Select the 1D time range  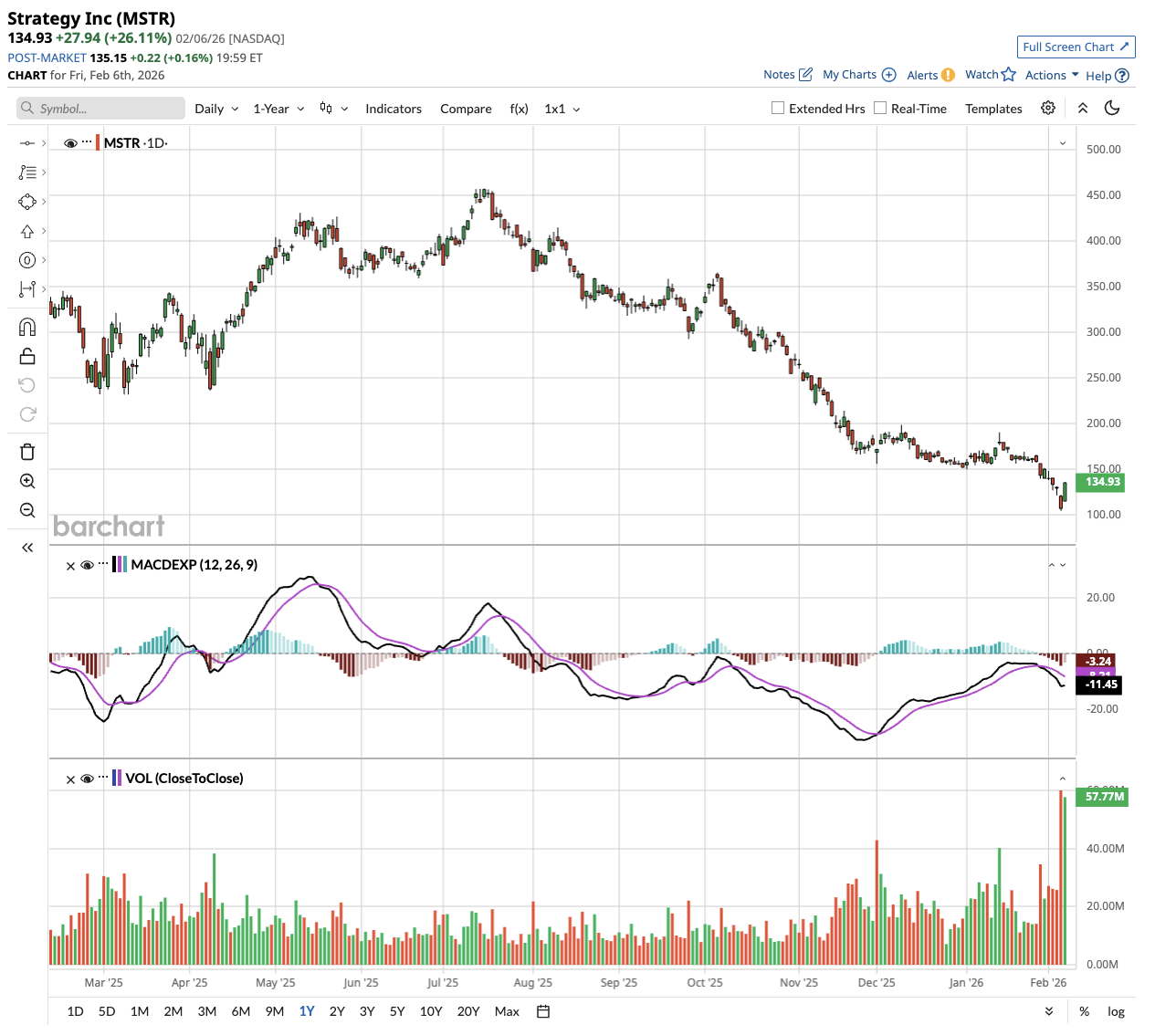[x=76, y=1011]
